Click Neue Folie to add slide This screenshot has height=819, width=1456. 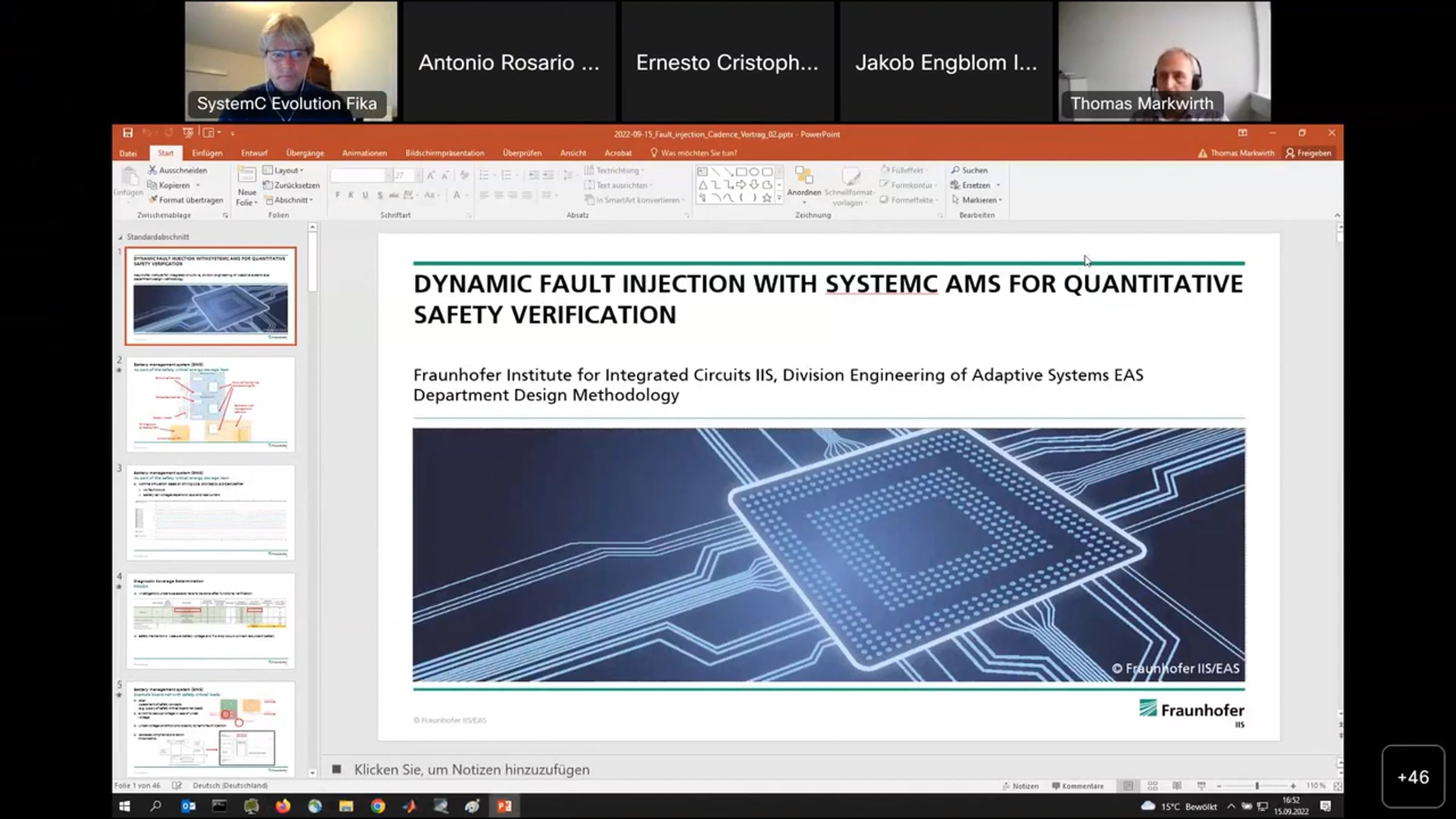[246, 186]
